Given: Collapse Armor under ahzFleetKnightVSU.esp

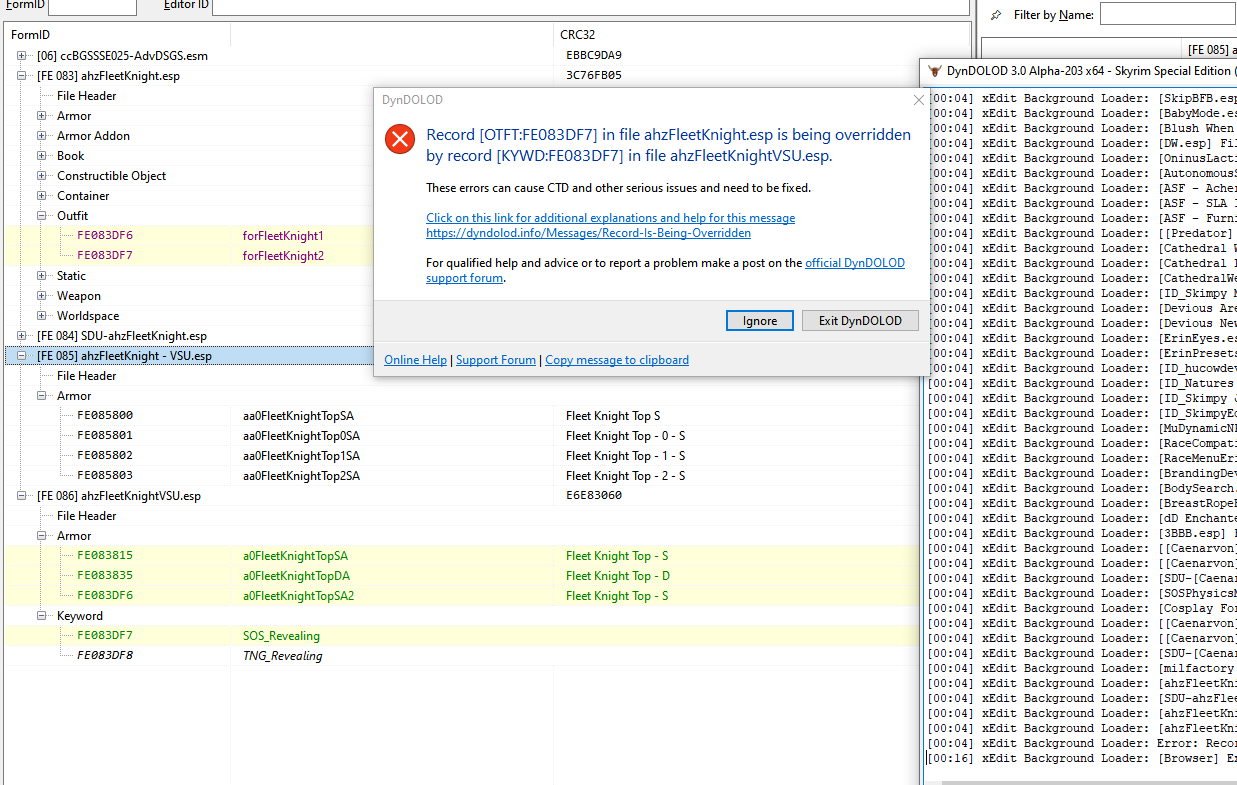Looking at the screenshot, I should coord(42,536).
